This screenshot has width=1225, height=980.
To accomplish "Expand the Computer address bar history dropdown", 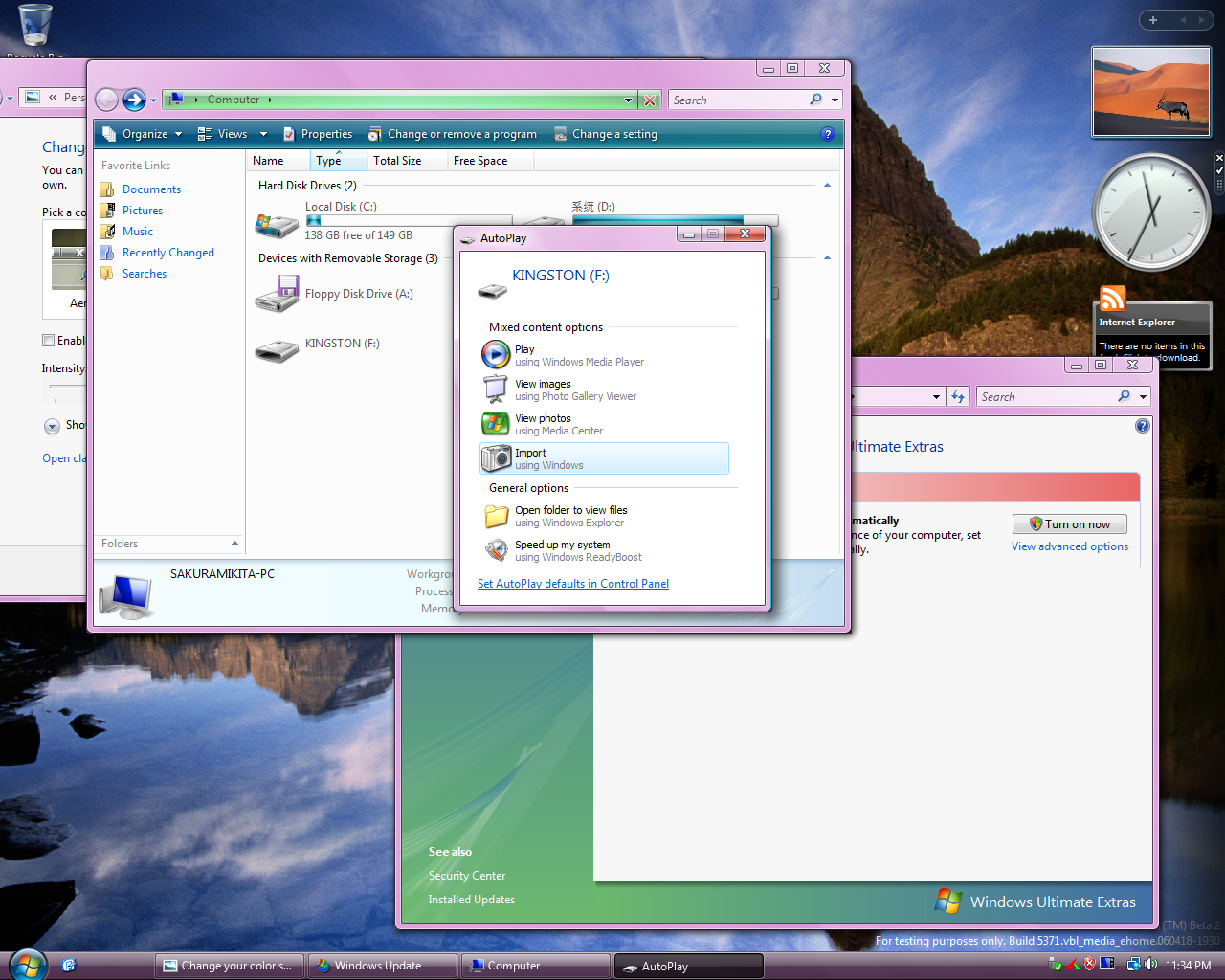I will click(x=628, y=100).
